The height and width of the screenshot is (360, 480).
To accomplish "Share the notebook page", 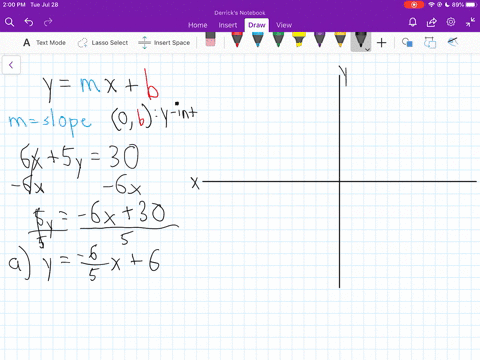I will (432, 22).
